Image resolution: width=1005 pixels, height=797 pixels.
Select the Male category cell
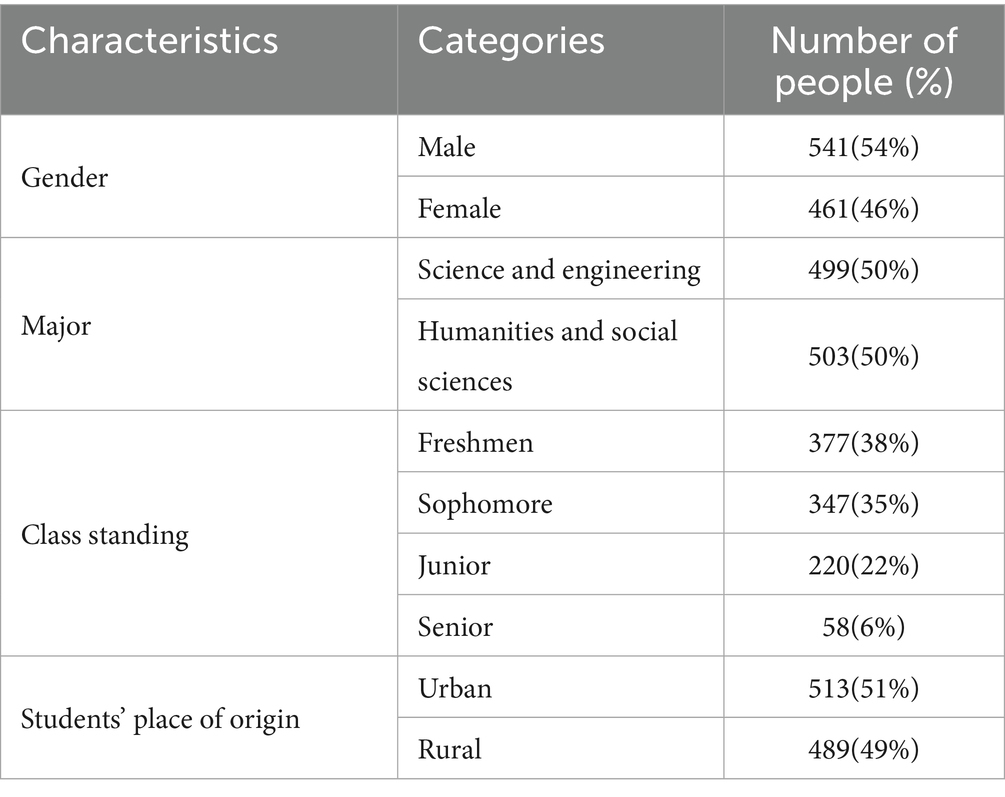pos(447,147)
